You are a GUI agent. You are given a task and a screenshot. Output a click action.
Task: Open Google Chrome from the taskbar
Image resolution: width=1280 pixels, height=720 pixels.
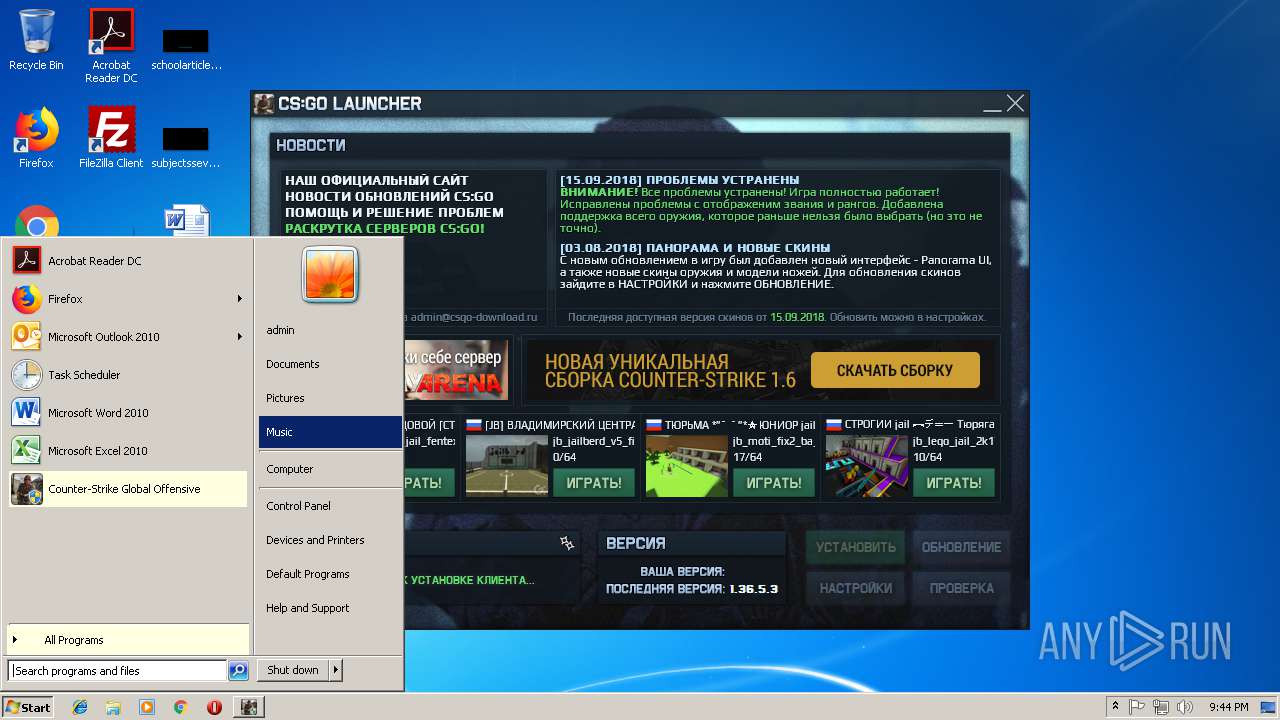180,707
